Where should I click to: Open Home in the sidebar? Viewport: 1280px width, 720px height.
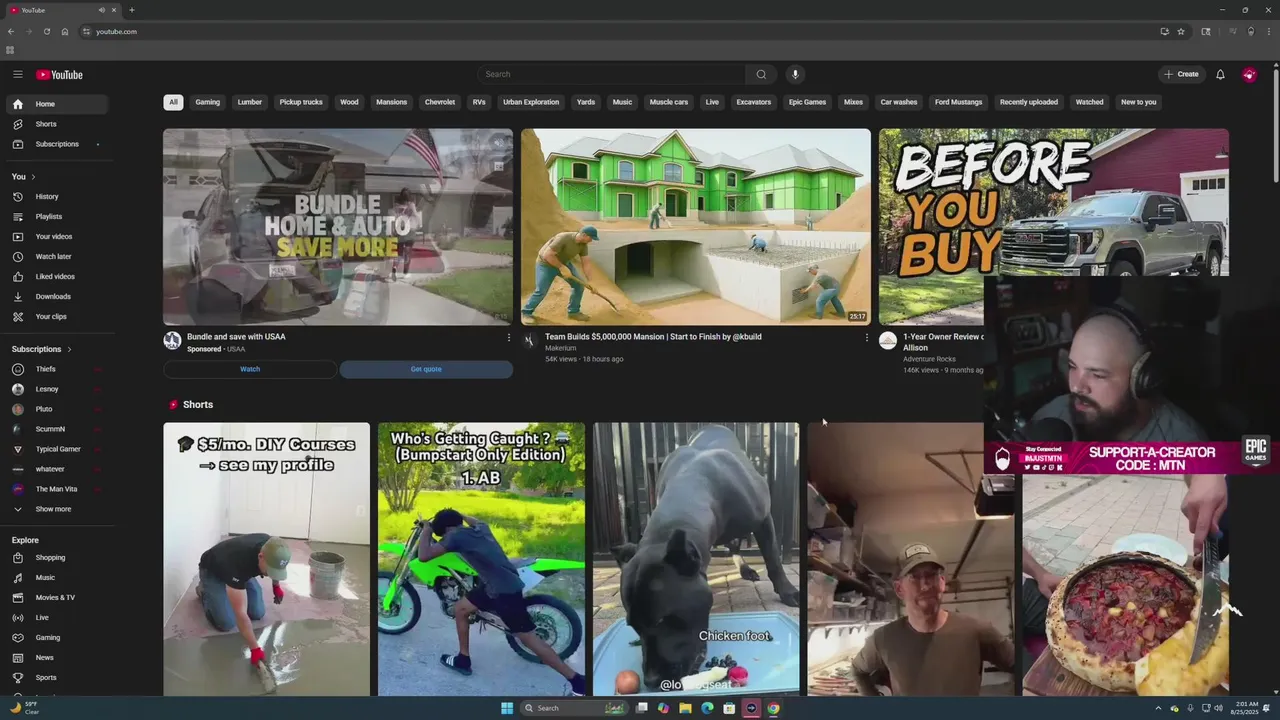pyautogui.click(x=56, y=104)
